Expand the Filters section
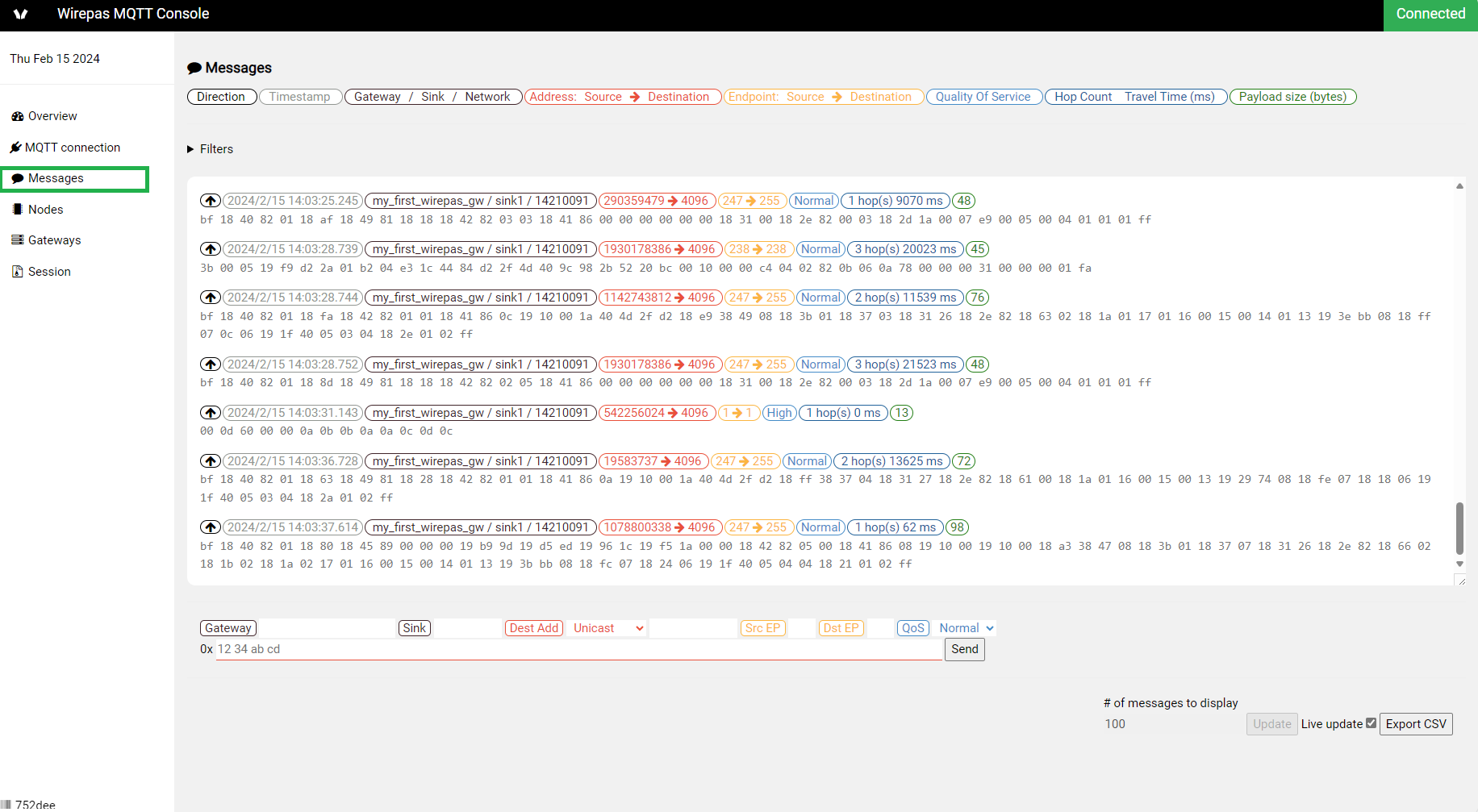Image resolution: width=1478 pixels, height=812 pixels. click(211, 149)
